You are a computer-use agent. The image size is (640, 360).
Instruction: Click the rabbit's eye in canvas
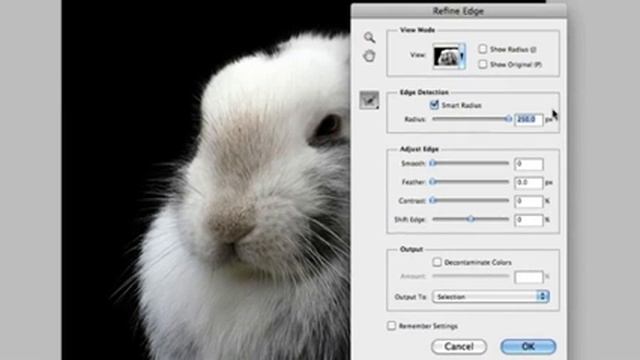point(329,127)
